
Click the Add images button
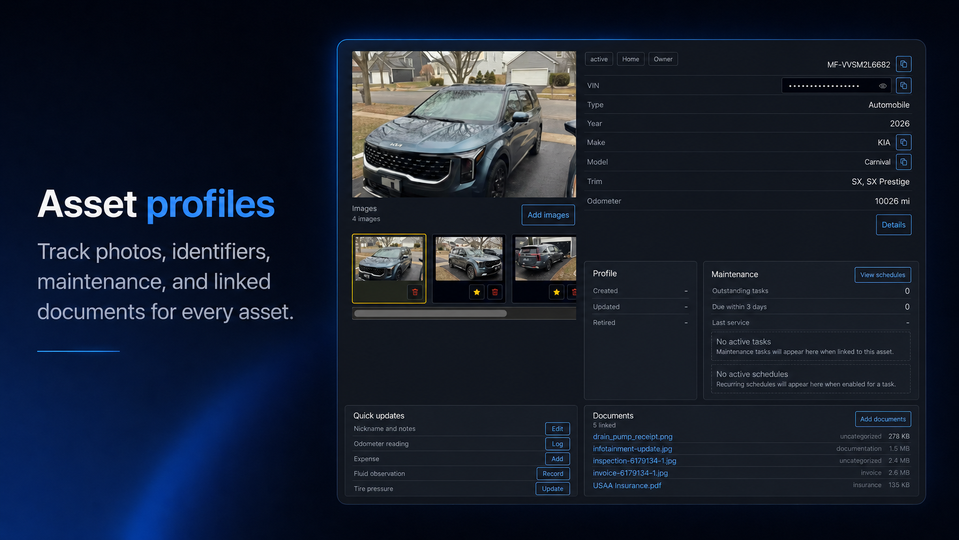[x=548, y=215]
